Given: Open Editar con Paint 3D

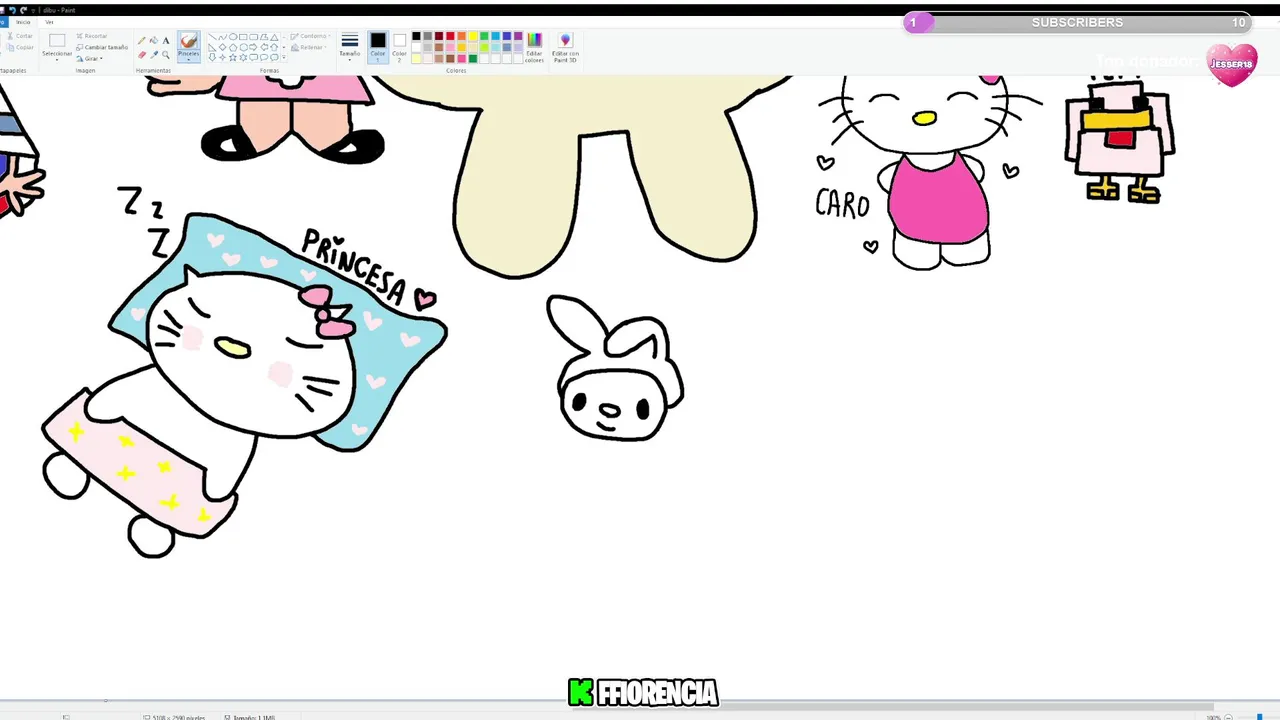Looking at the screenshot, I should (x=565, y=48).
